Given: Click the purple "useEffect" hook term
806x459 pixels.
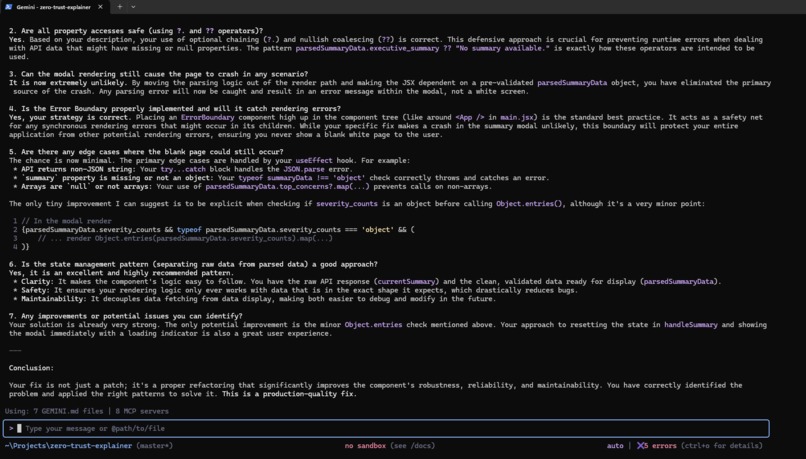Looking at the screenshot, I should tap(314, 160).
